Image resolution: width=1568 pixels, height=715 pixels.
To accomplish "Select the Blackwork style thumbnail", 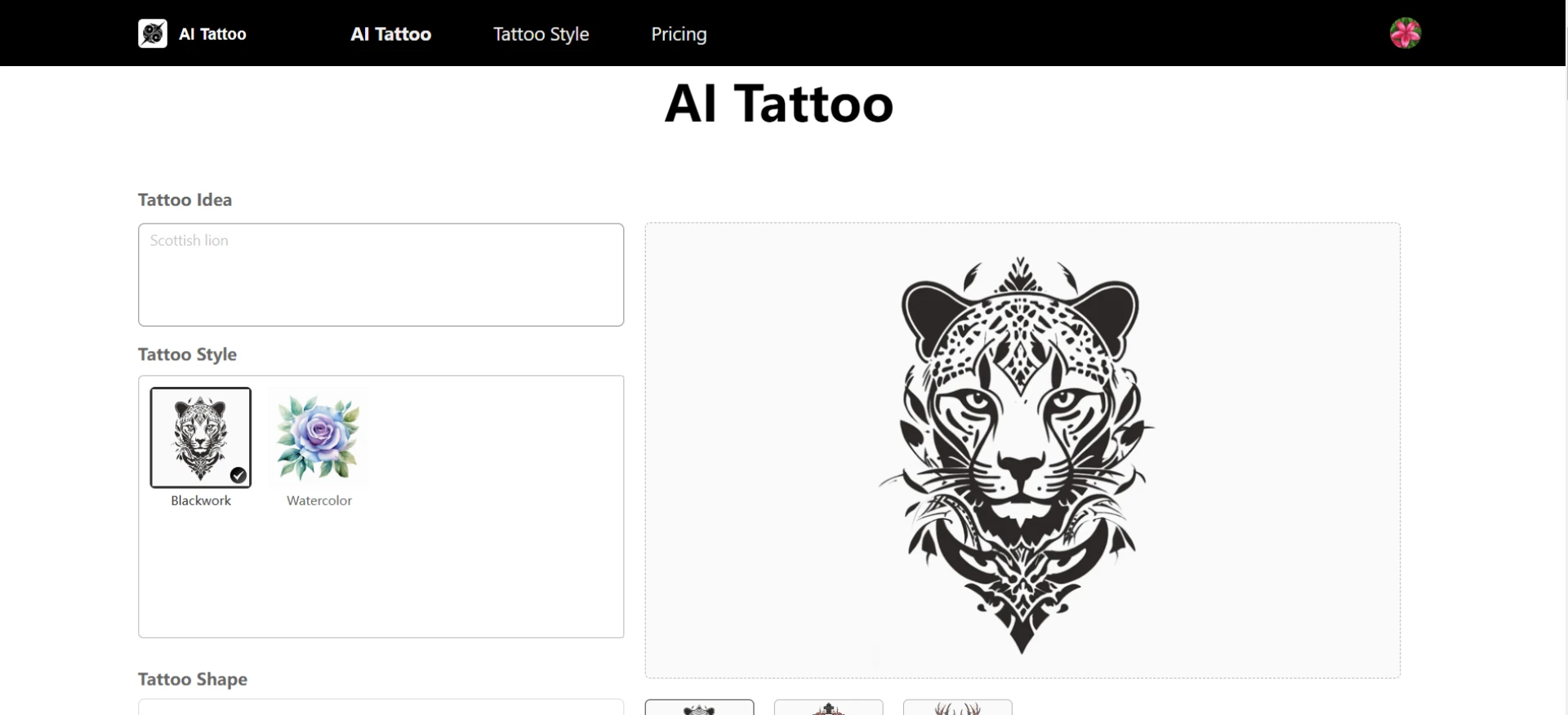I will tap(200, 436).
